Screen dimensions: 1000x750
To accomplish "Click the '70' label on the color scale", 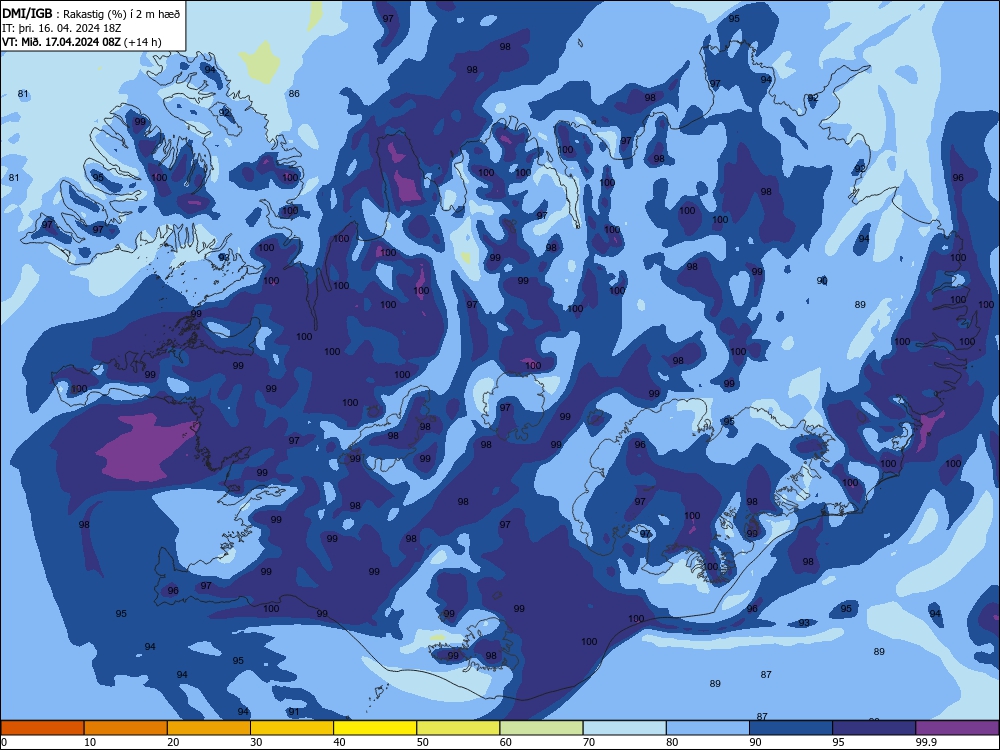I will coord(589,742).
